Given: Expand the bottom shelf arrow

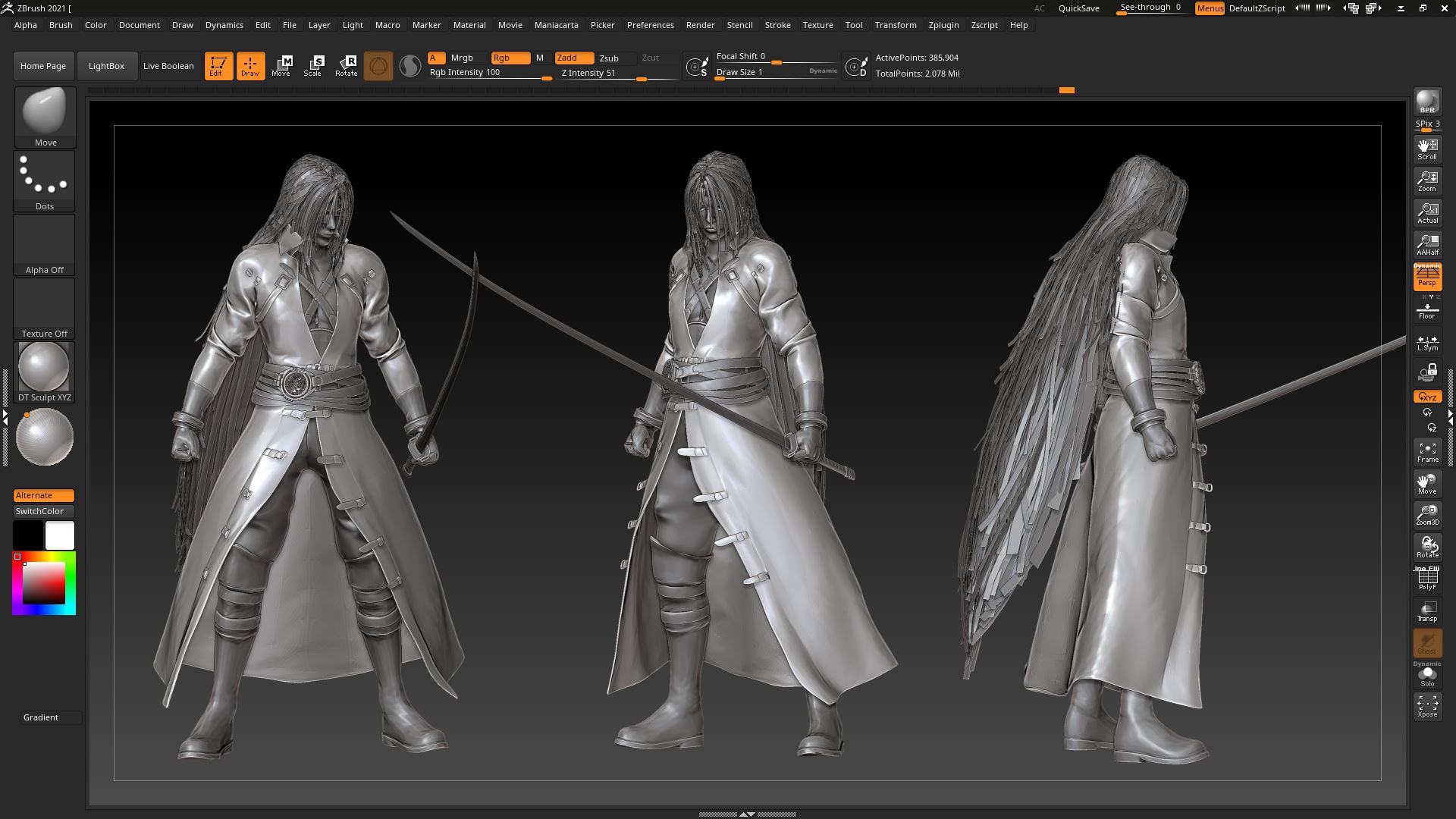Looking at the screenshot, I should tap(747, 814).
